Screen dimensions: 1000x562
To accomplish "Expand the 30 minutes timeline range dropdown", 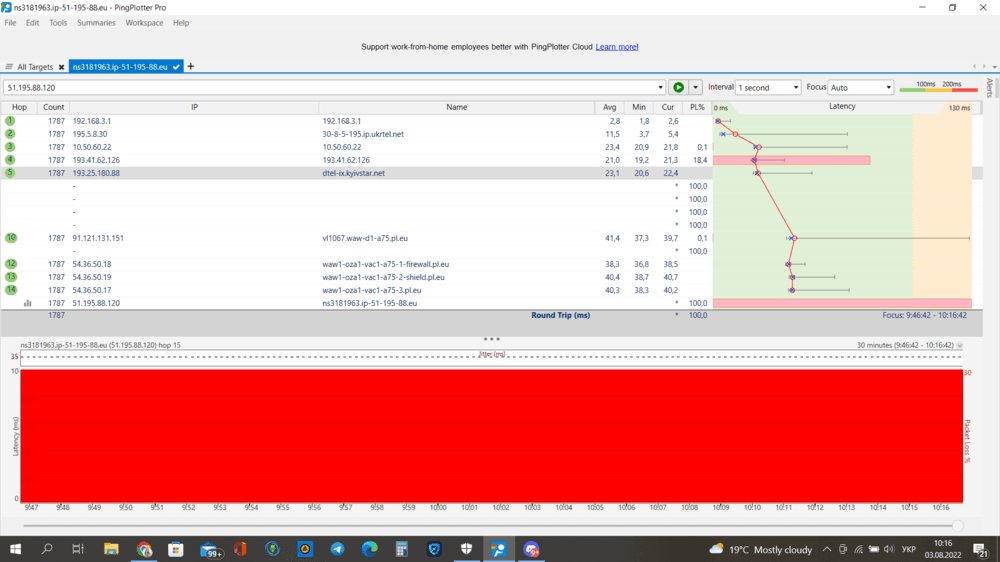I will point(960,345).
